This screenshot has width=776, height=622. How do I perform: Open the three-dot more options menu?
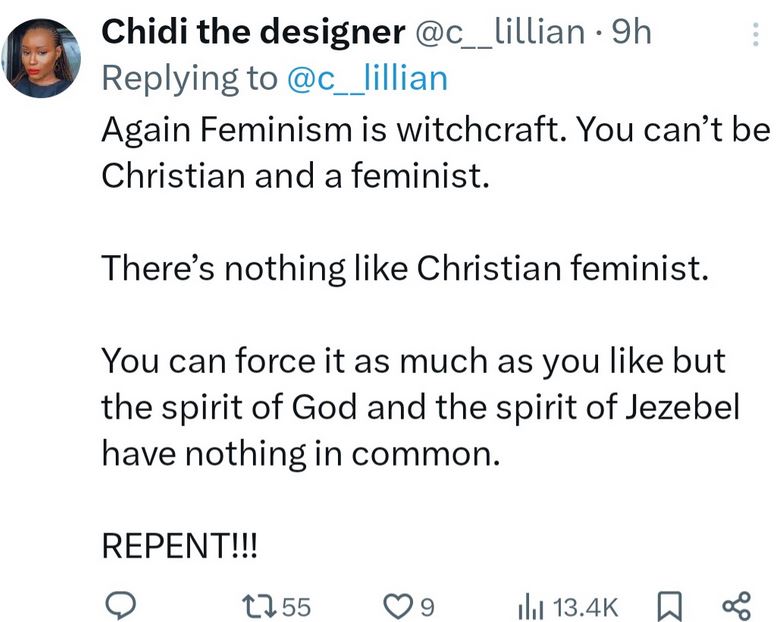tap(755, 36)
